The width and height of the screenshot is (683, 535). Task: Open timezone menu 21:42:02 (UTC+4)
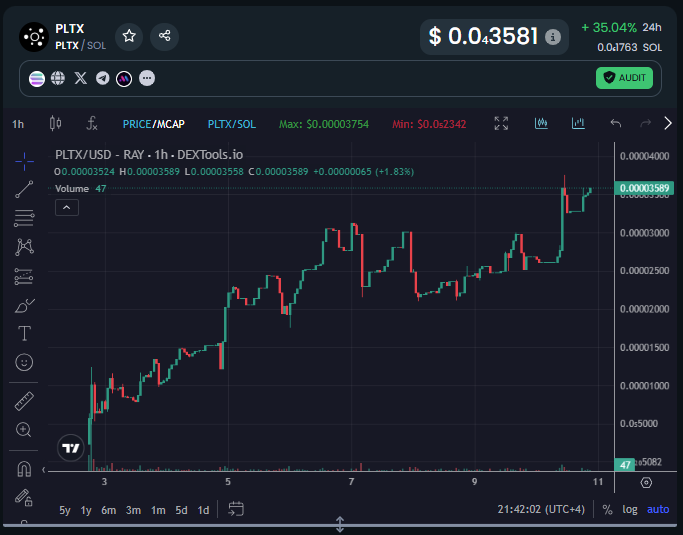(x=541, y=509)
